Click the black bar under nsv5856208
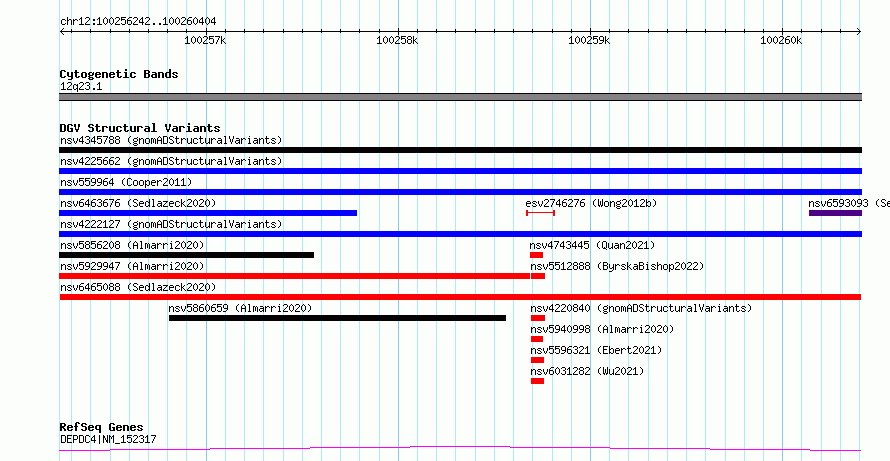 (x=186, y=255)
